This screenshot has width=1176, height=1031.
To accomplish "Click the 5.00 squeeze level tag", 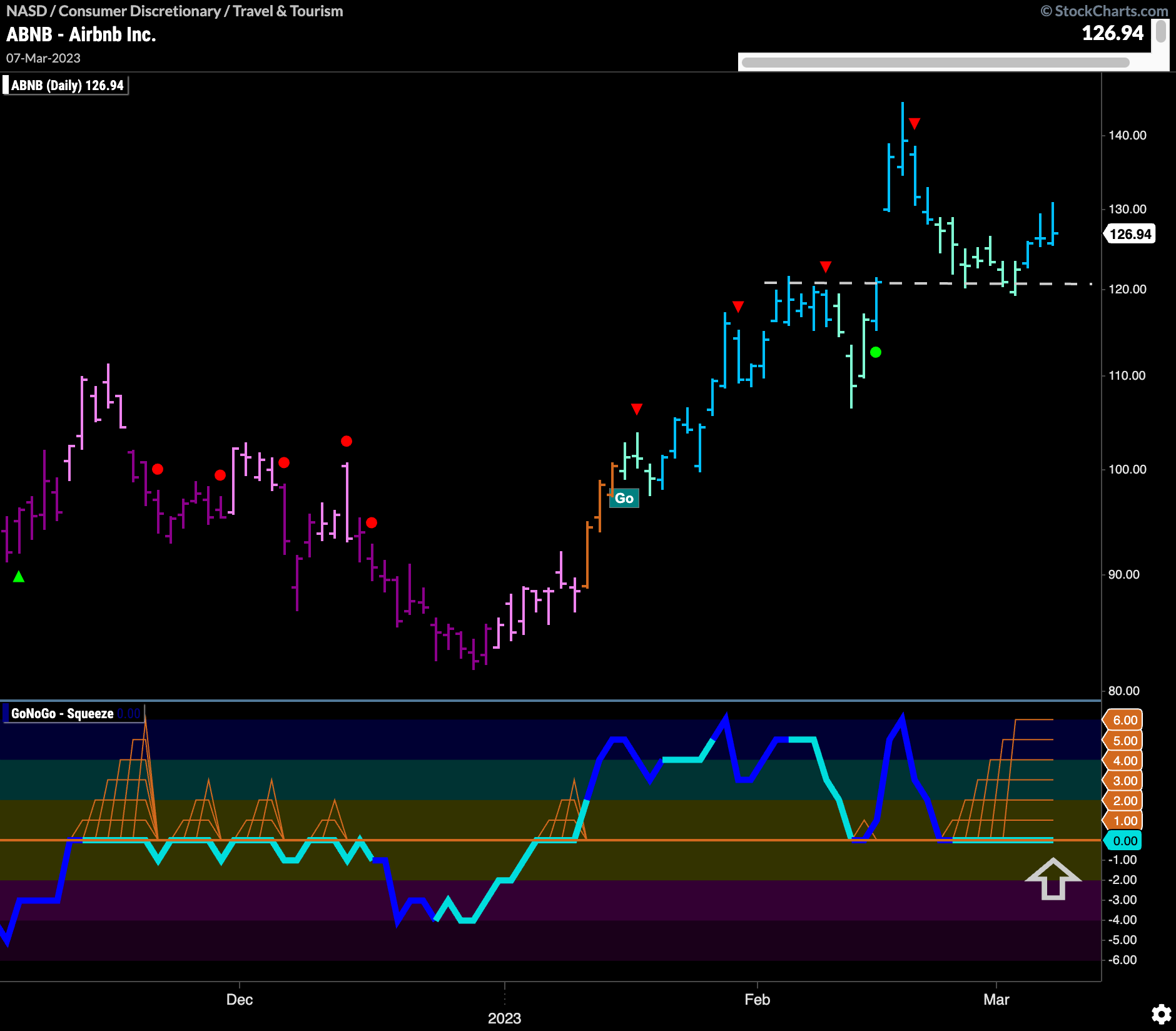I will 1124,741.
